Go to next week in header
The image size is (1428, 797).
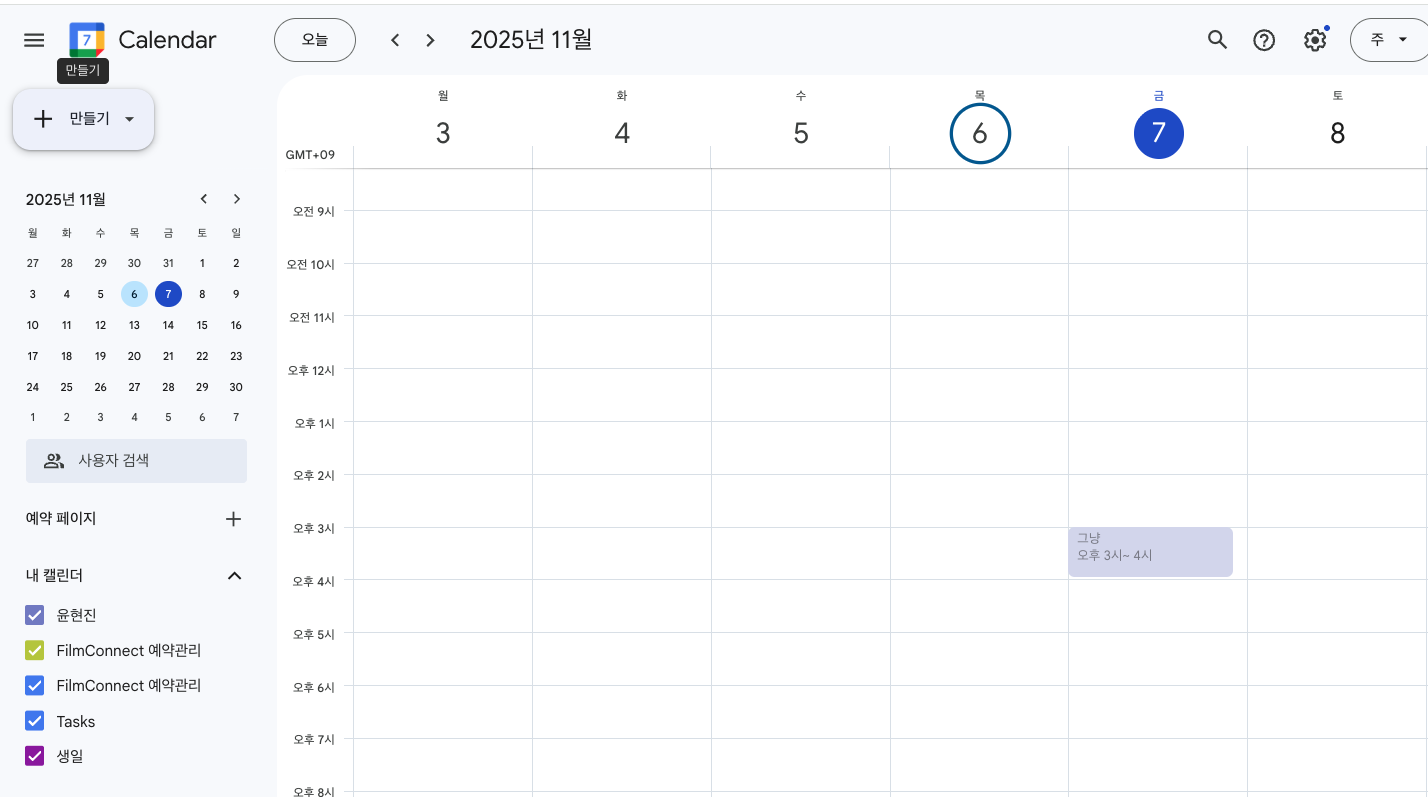tap(430, 40)
